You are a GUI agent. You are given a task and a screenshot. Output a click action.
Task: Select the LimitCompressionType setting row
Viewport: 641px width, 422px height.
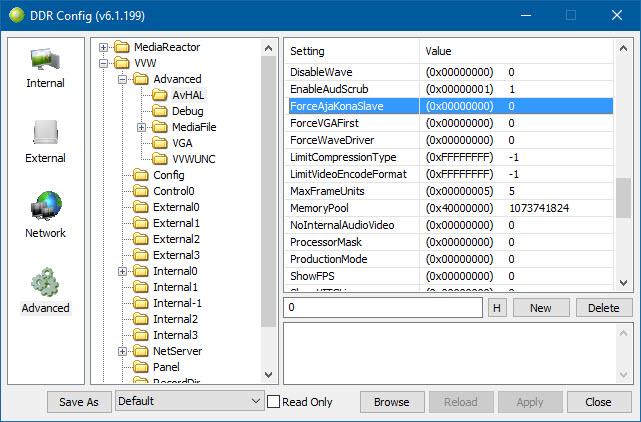(449, 157)
